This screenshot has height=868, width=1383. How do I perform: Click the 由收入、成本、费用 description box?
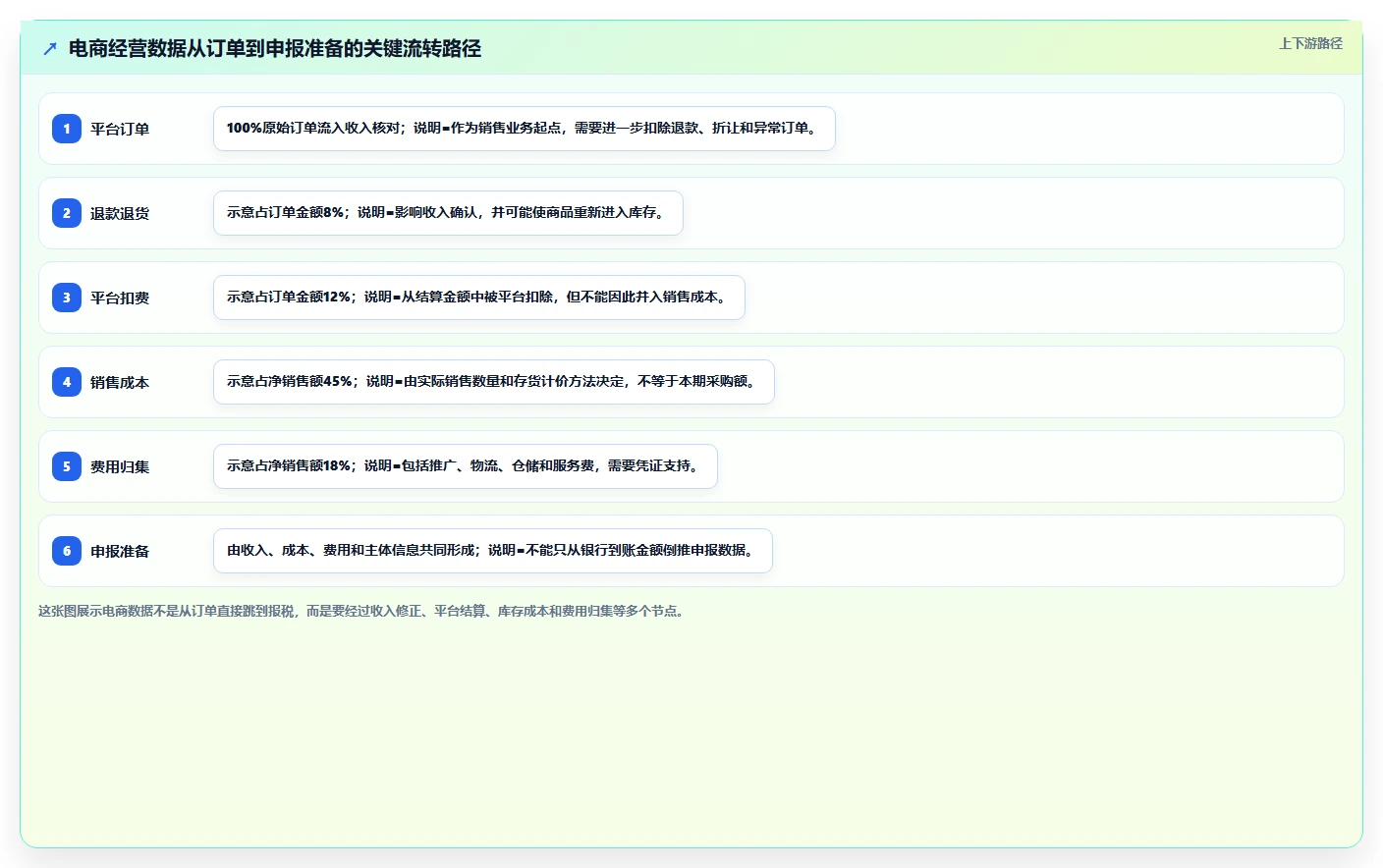click(x=493, y=551)
